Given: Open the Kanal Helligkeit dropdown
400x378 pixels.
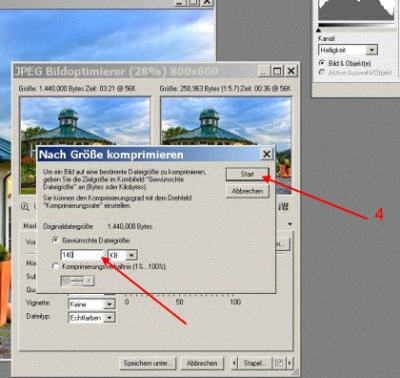Looking at the screenshot, I should 371,50.
